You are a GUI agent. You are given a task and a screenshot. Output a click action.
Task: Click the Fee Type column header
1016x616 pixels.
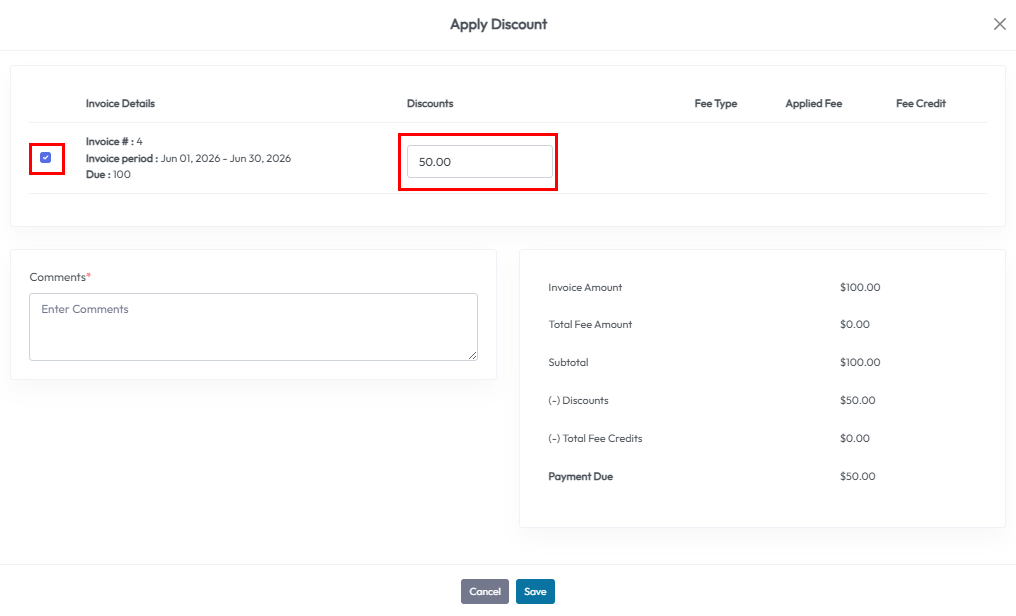pos(715,104)
